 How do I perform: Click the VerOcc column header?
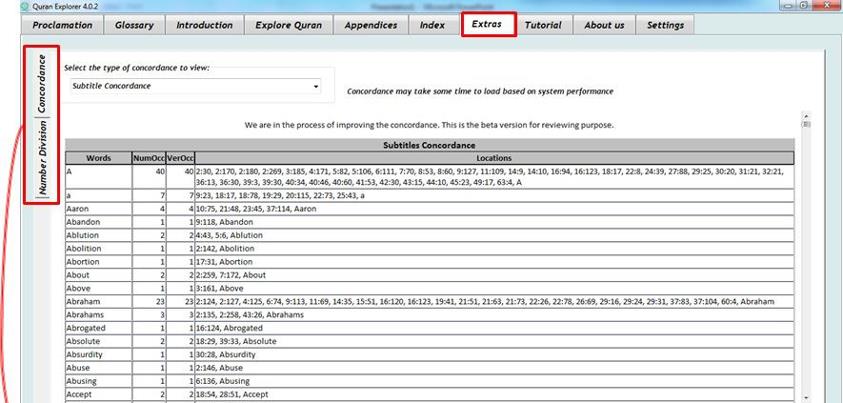pyautogui.click(x=180, y=158)
